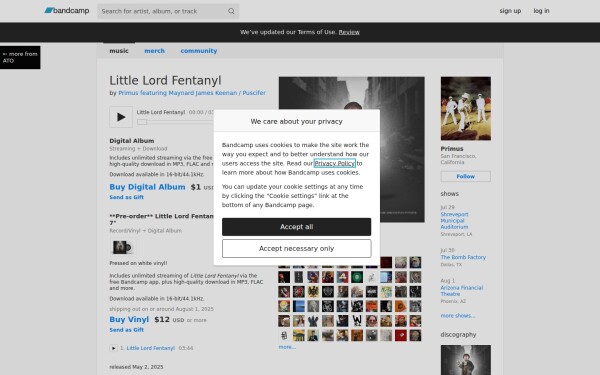This screenshot has width=600, height=375.
Task: Click the Primus artist name in the sidebar
Action: [452, 148]
